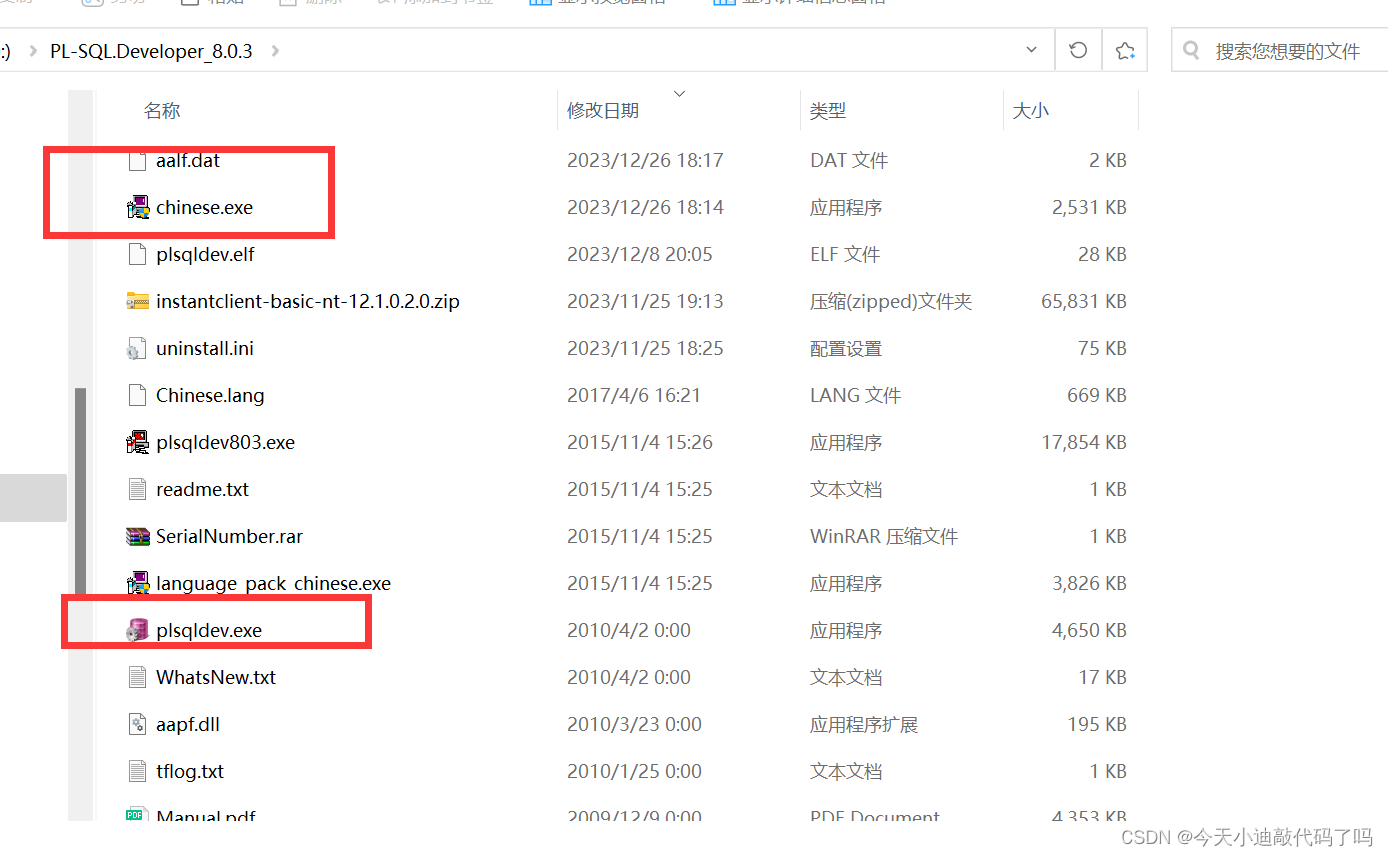This screenshot has width=1388, height=856.
Task: Click the 配置设置 type cell
Action: 846,348
